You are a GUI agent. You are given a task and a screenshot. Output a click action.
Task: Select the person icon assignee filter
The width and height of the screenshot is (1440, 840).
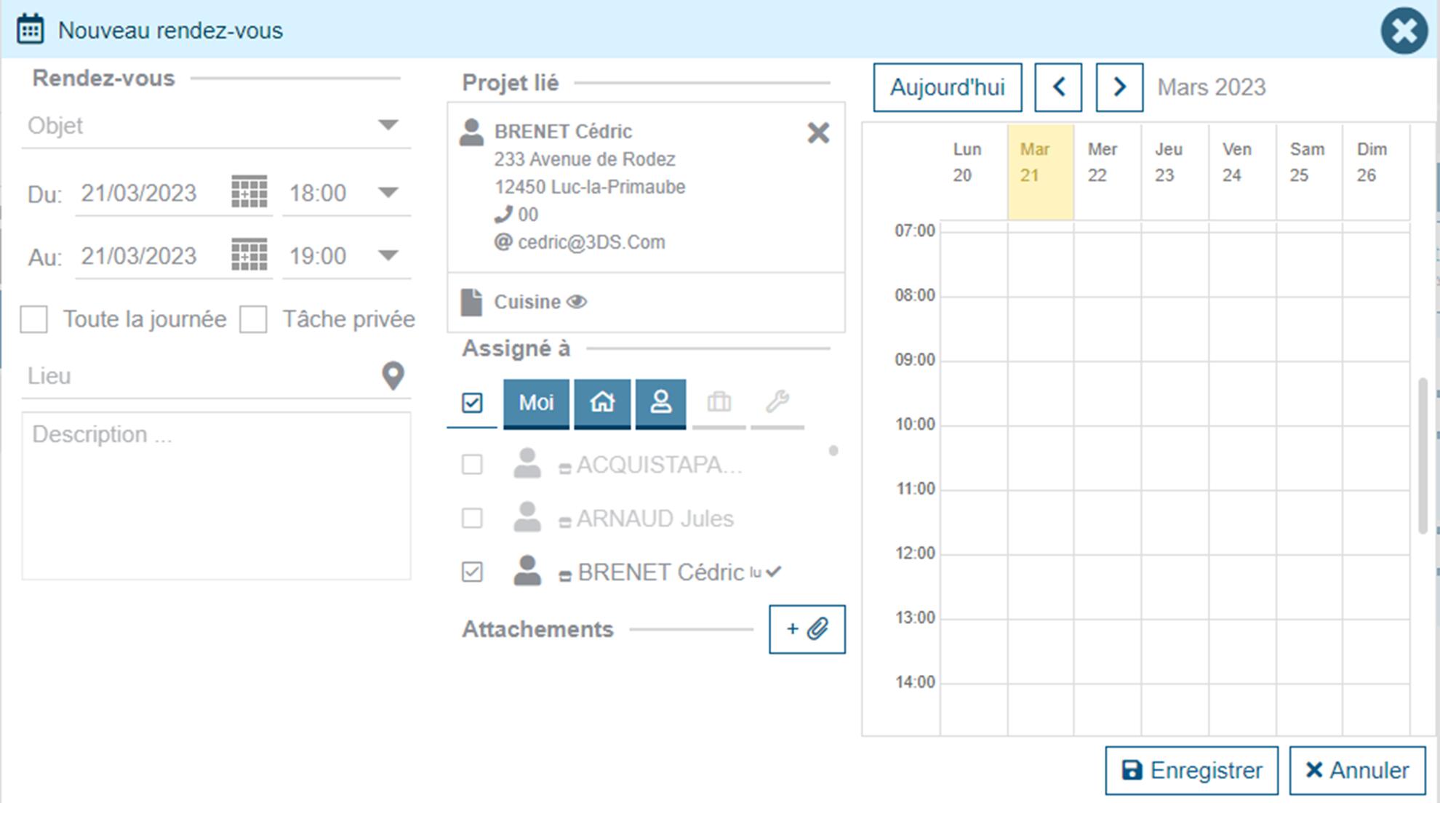click(660, 402)
